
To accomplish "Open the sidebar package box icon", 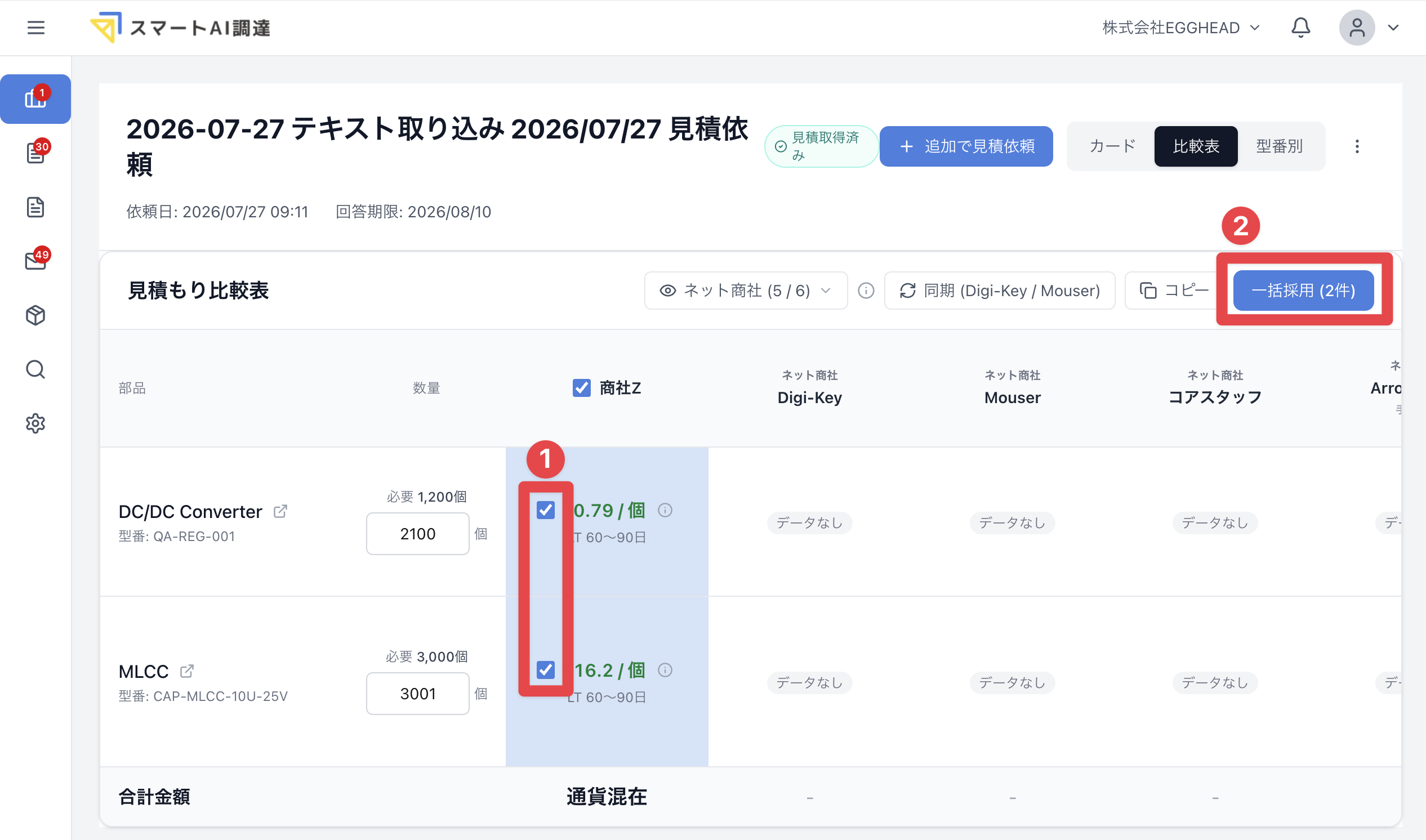I will 35,315.
